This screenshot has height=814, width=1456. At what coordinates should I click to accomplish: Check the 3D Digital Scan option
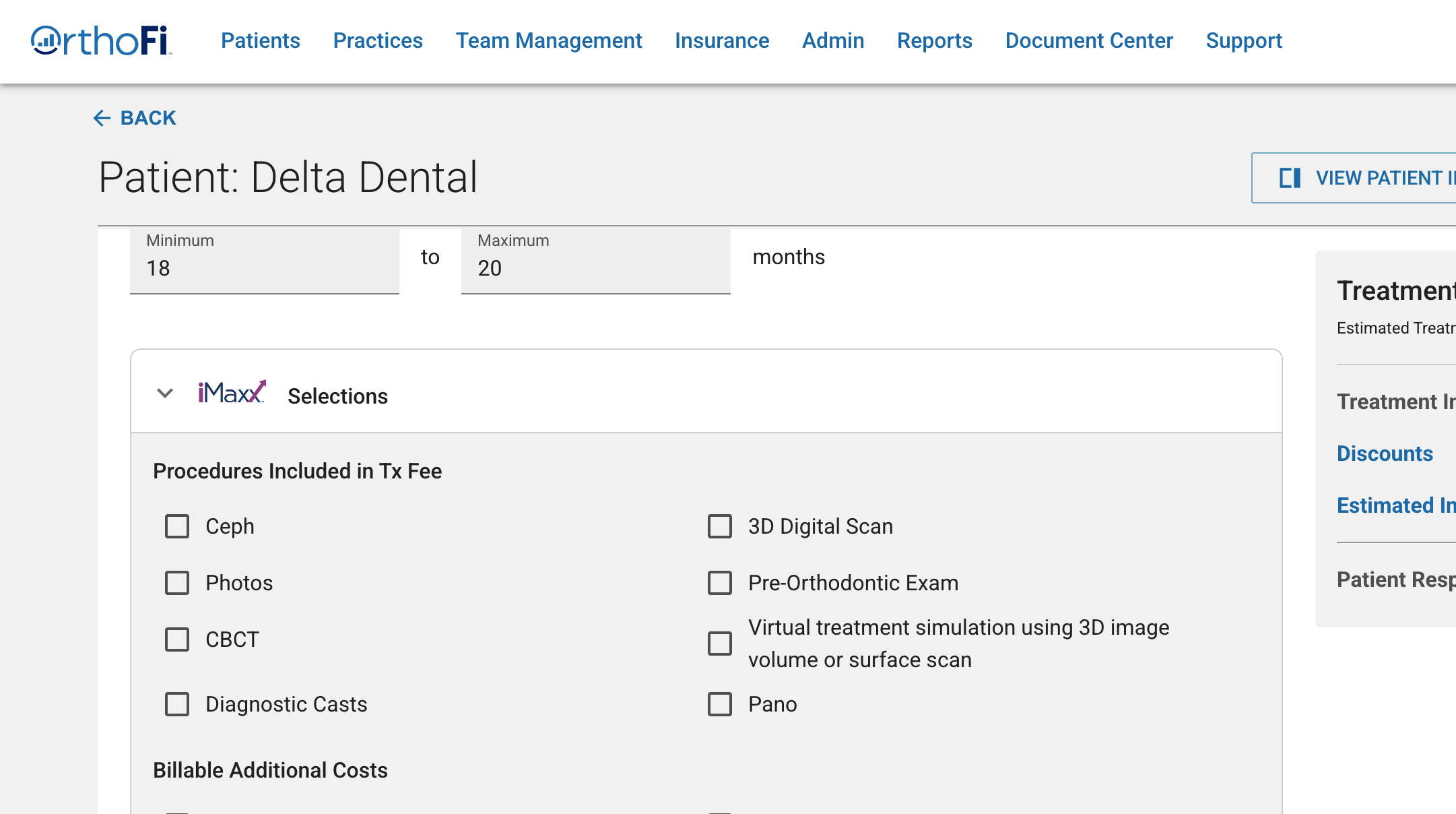pyautogui.click(x=720, y=526)
